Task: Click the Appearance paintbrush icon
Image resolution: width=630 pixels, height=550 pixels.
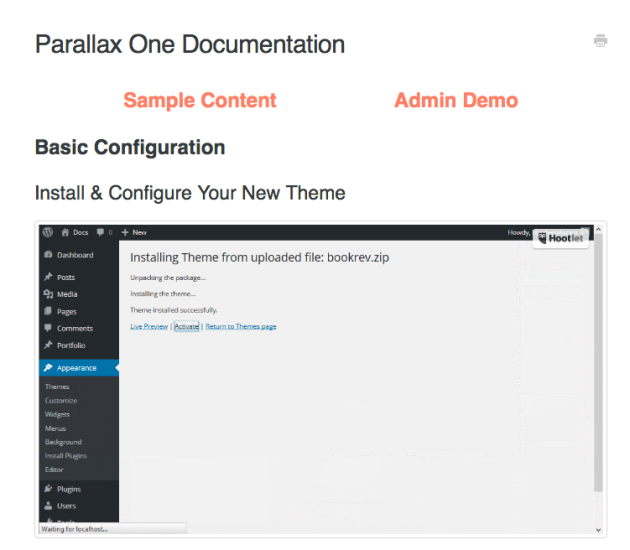Action: [48, 368]
